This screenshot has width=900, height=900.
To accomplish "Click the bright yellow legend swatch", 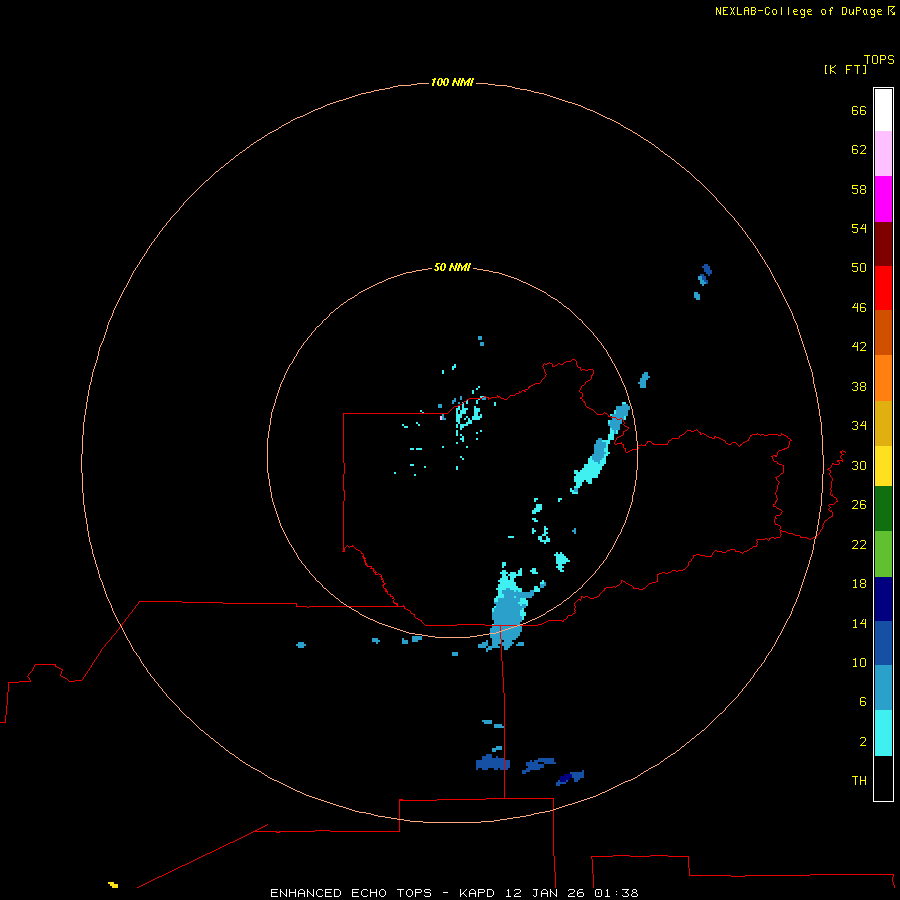I will 883,466.
